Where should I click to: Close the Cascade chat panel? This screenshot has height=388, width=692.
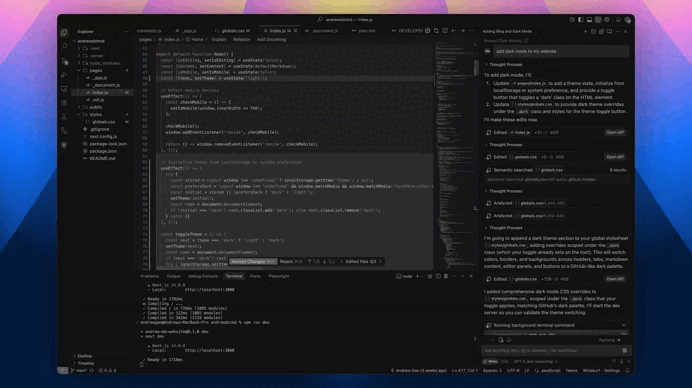(625, 32)
